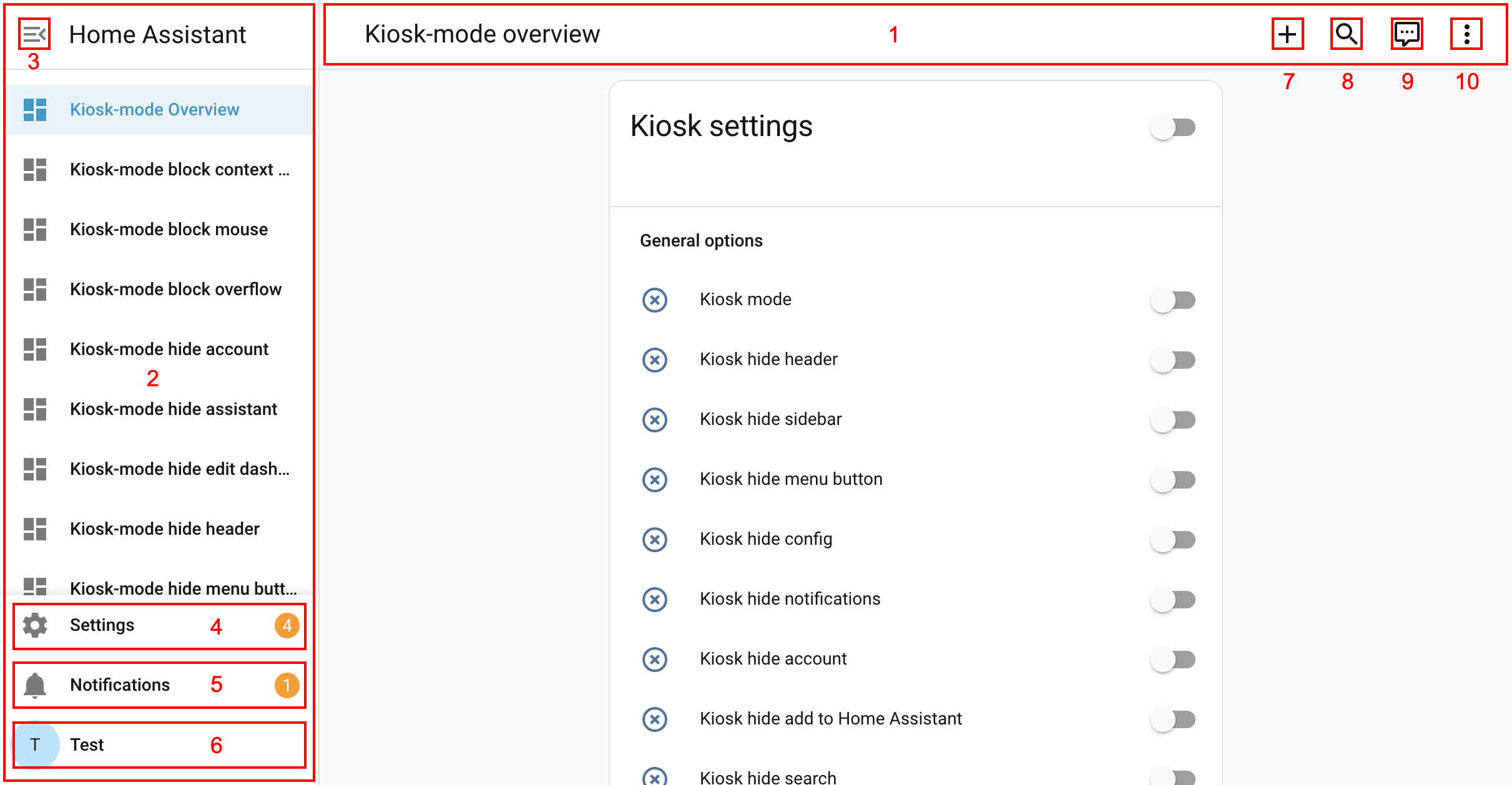
Task: Click the Settings badge showing 4
Action: coord(287,625)
